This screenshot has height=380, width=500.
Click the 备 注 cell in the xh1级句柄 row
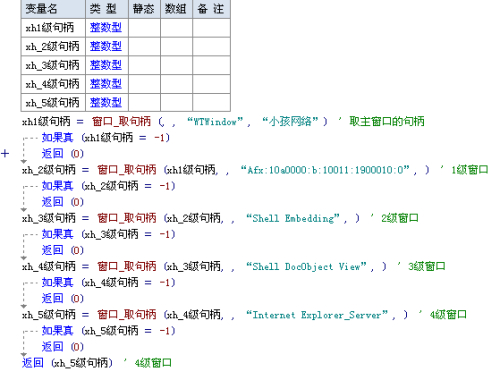tap(211, 28)
